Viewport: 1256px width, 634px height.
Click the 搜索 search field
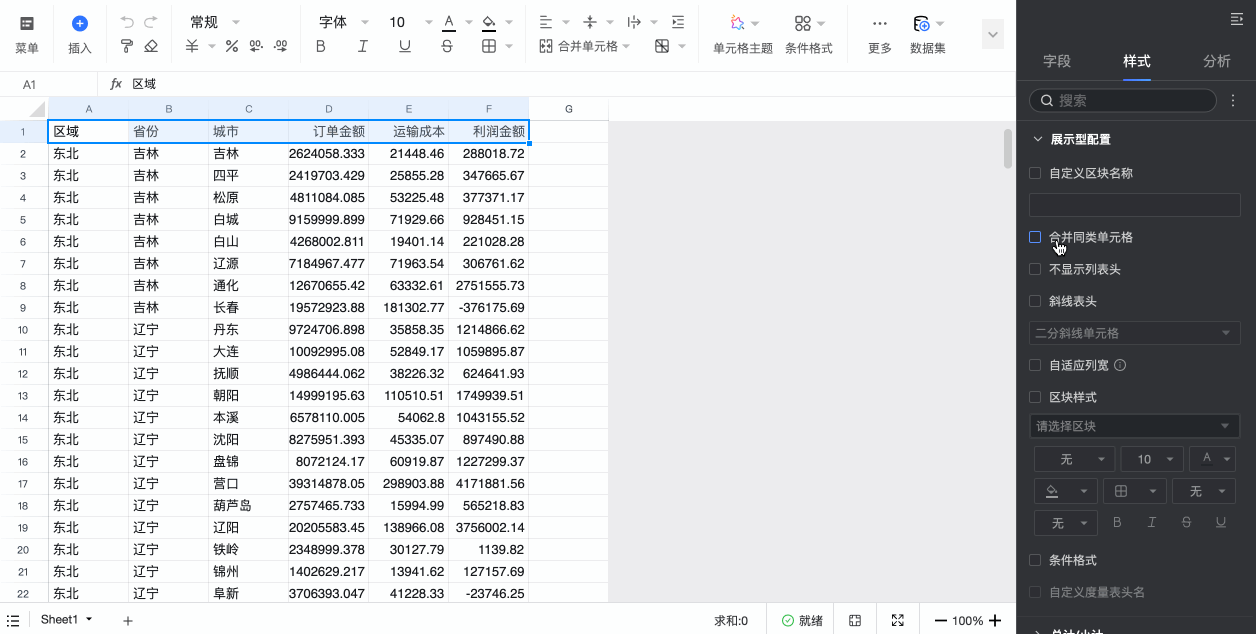pos(1123,100)
